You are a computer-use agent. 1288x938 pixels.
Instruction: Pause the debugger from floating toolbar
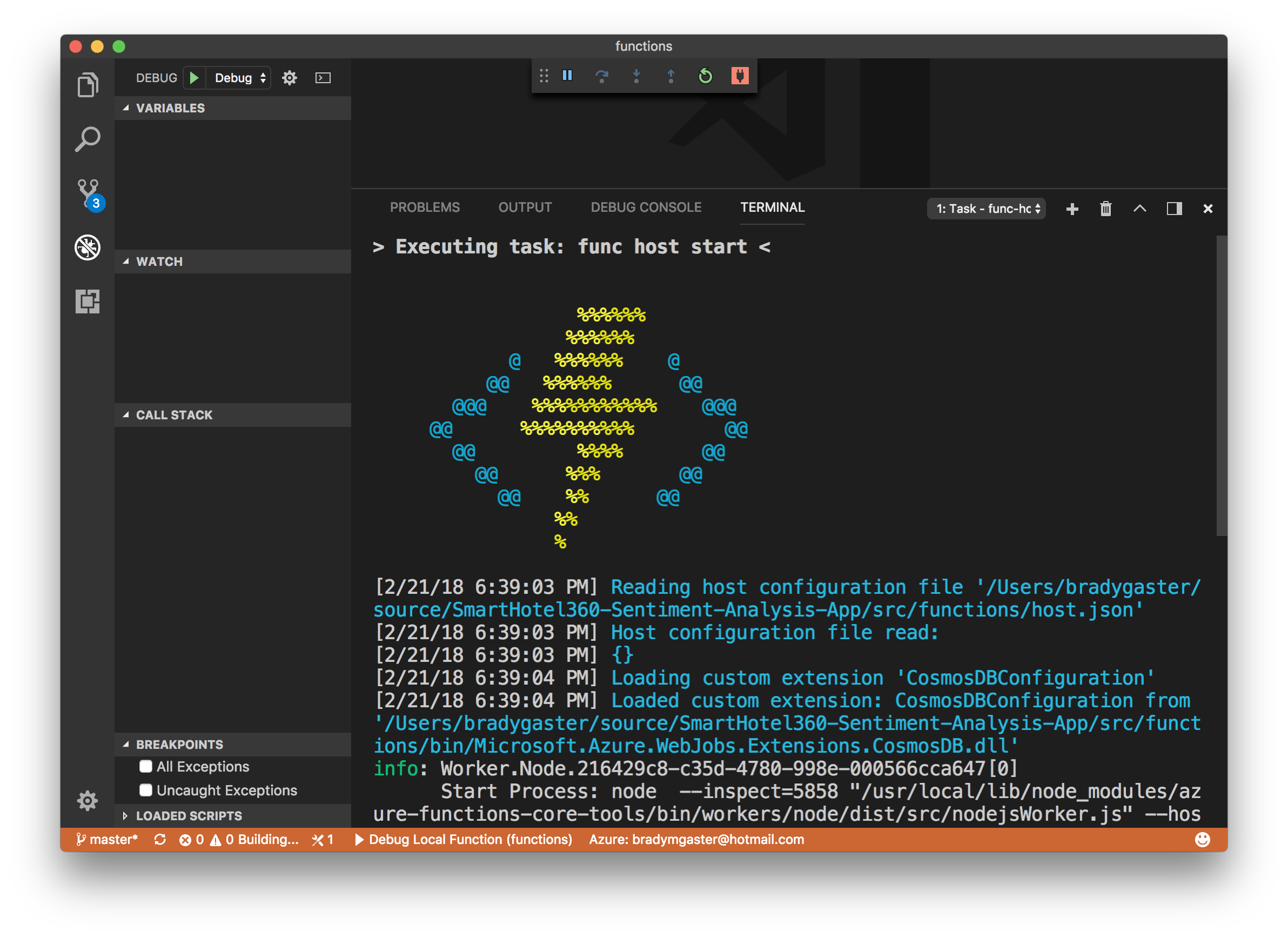[567, 76]
